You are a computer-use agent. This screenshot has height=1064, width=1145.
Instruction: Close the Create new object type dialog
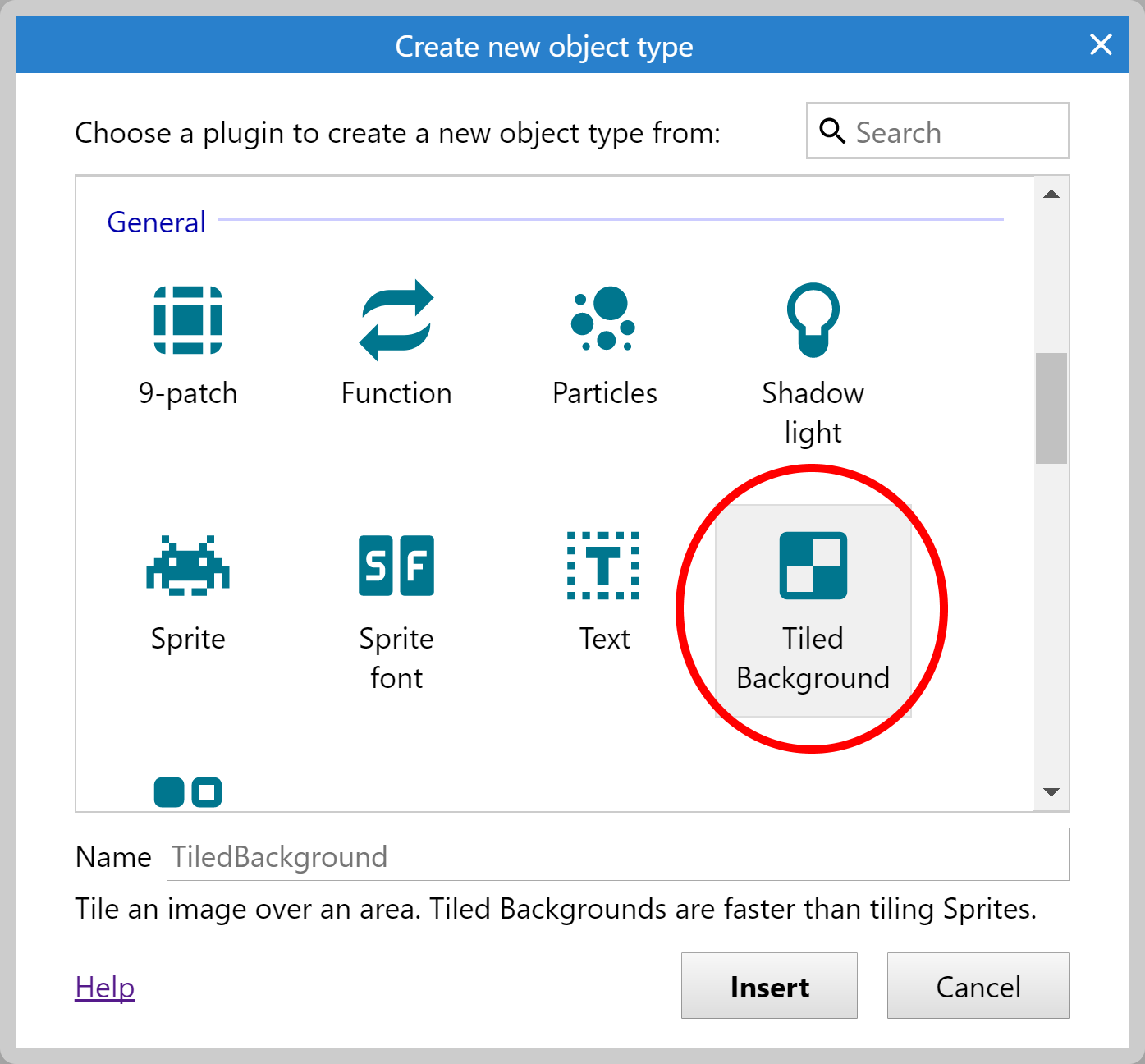click(x=1100, y=45)
